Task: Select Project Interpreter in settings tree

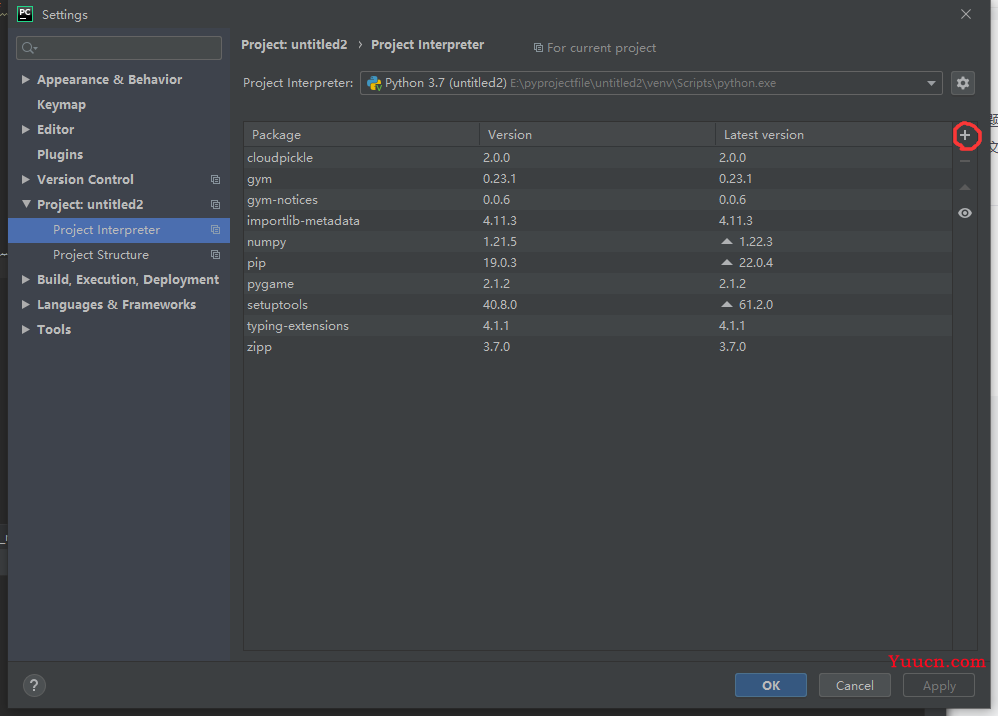Action: [x=119, y=230]
